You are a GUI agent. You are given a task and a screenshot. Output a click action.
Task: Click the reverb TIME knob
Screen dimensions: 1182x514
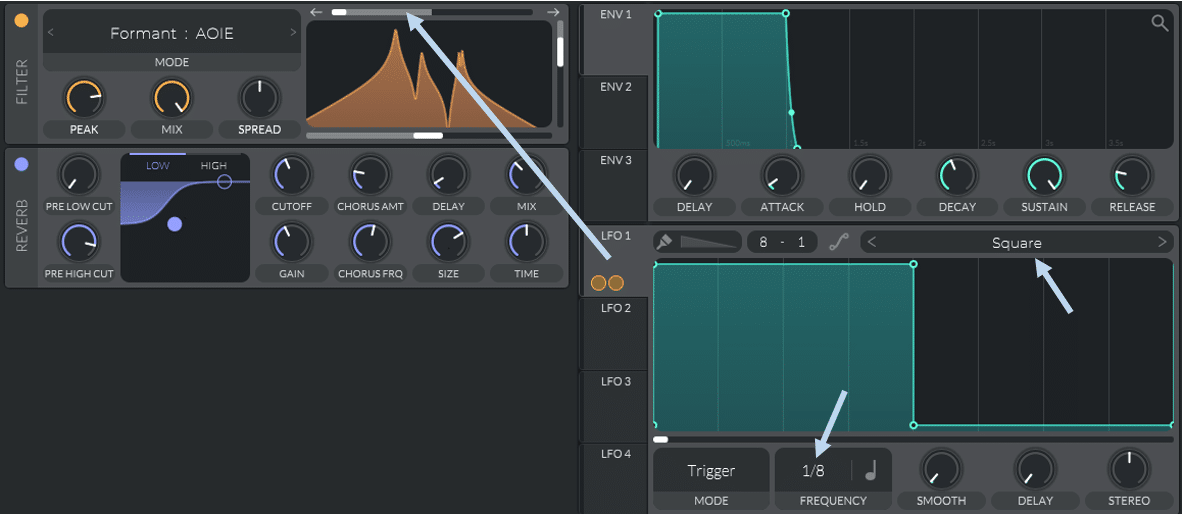[x=526, y=242]
